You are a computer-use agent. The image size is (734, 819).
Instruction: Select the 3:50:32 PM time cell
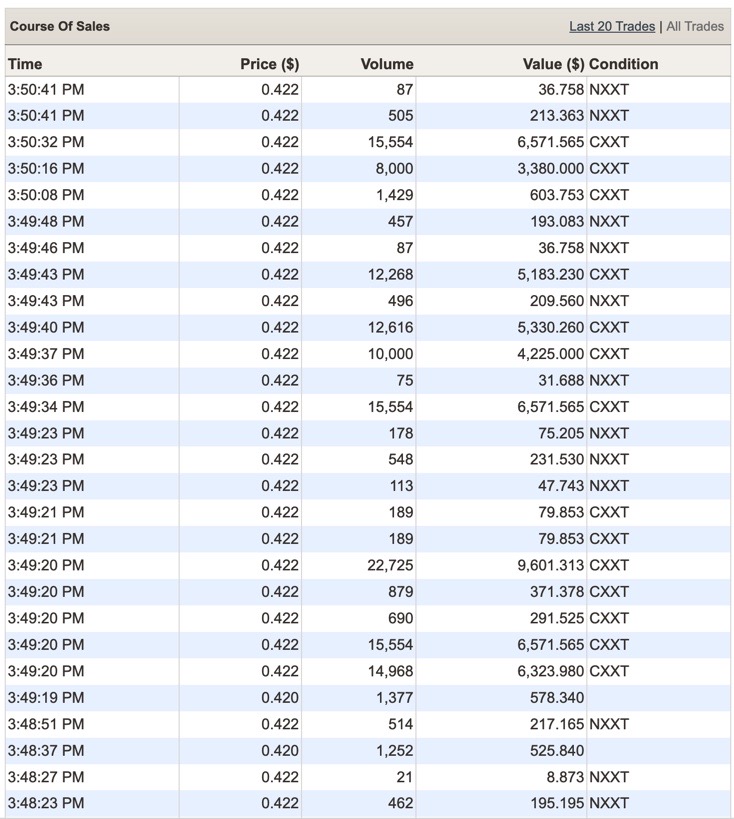tap(46, 142)
